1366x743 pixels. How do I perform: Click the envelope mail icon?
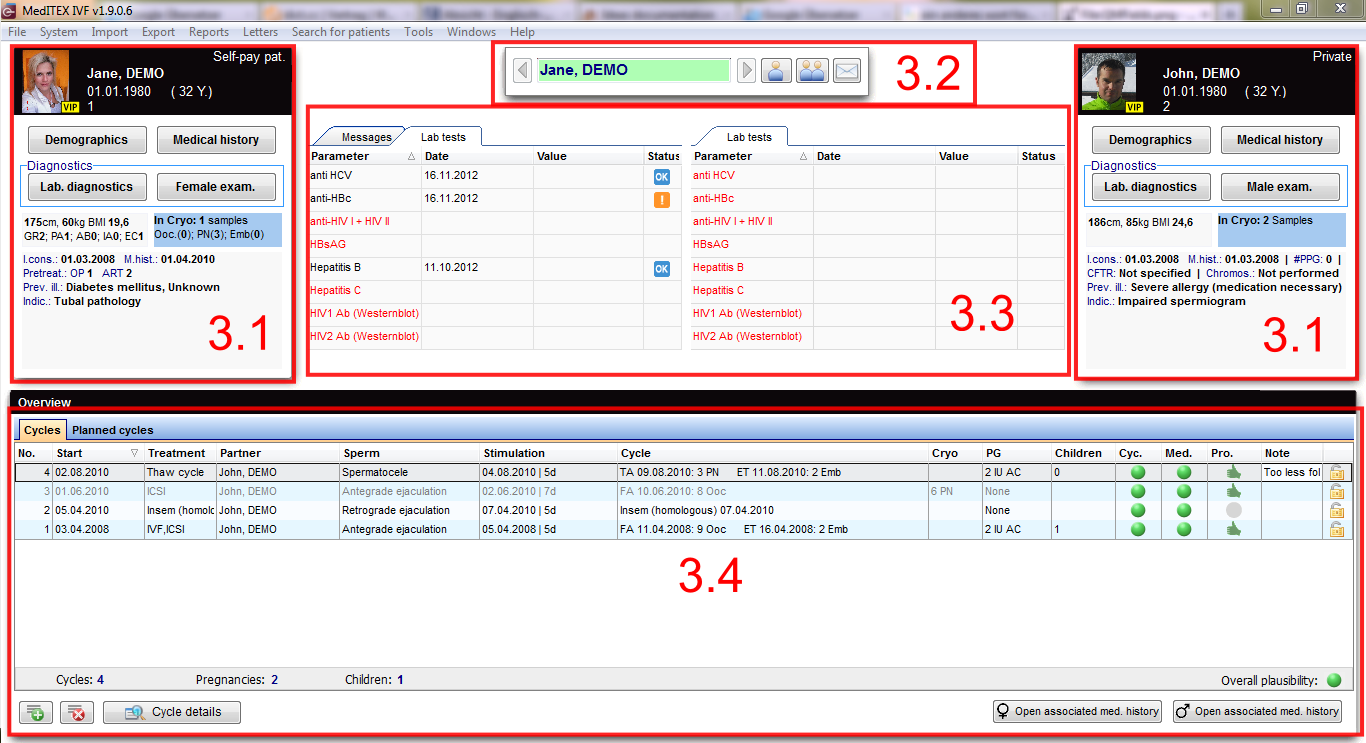point(847,71)
